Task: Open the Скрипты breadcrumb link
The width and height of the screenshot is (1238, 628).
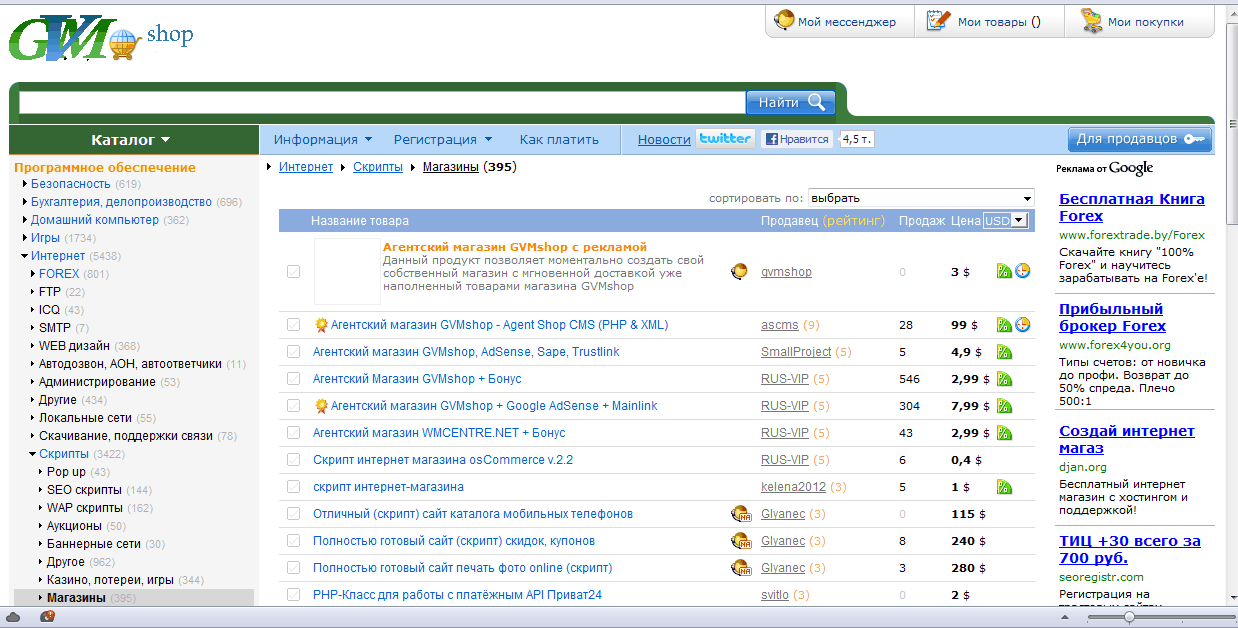Action: pos(378,167)
